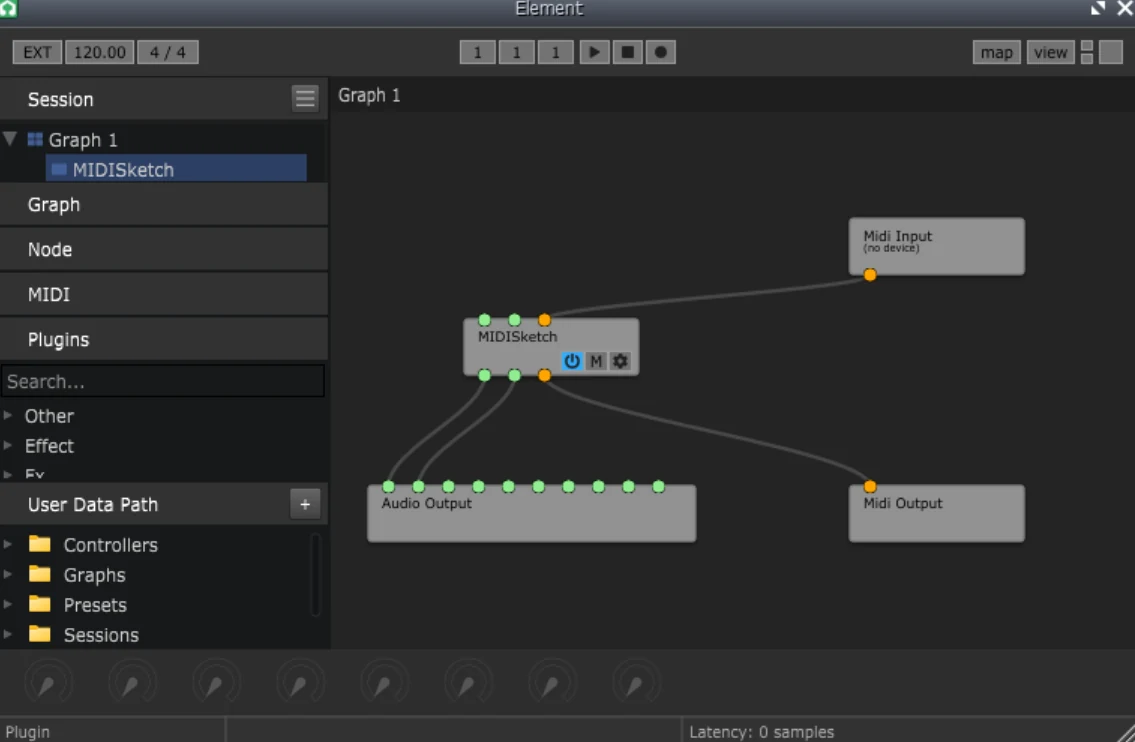The height and width of the screenshot is (742, 1135).
Task: Open the Node panel header
Action: [x=164, y=250]
